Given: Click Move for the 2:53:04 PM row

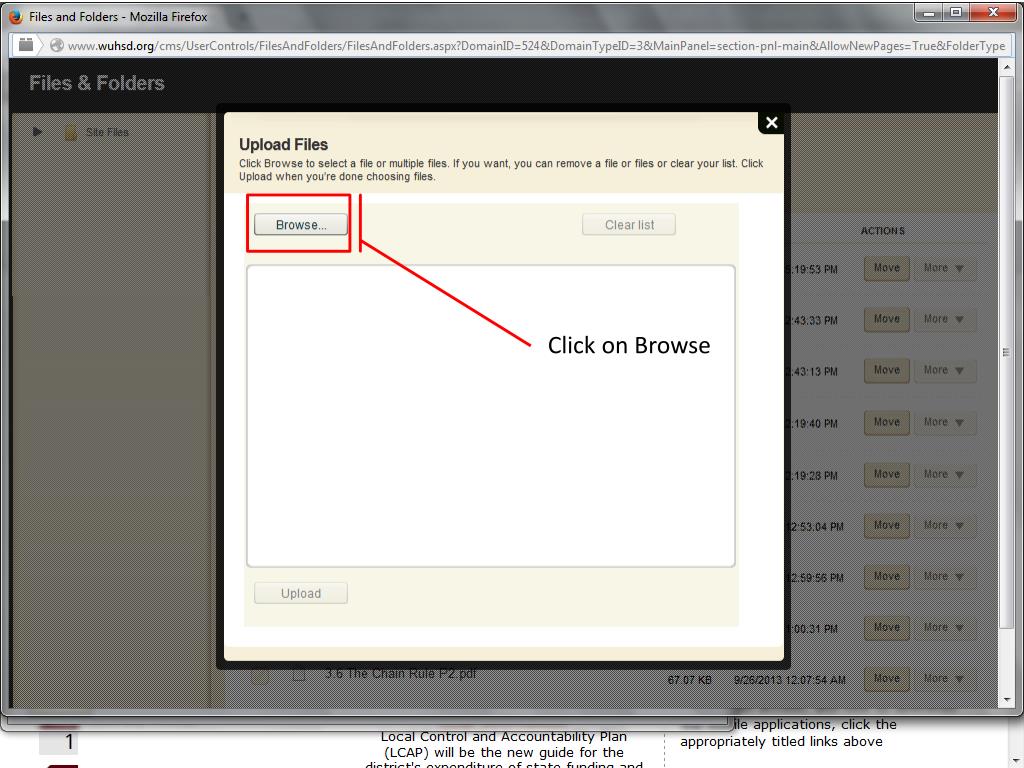Looking at the screenshot, I should pyautogui.click(x=886, y=526).
